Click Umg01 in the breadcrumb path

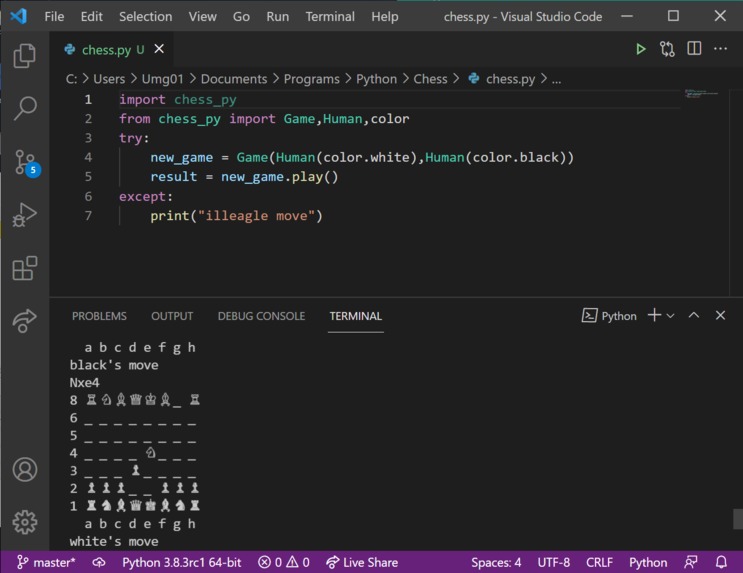(162, 79)
